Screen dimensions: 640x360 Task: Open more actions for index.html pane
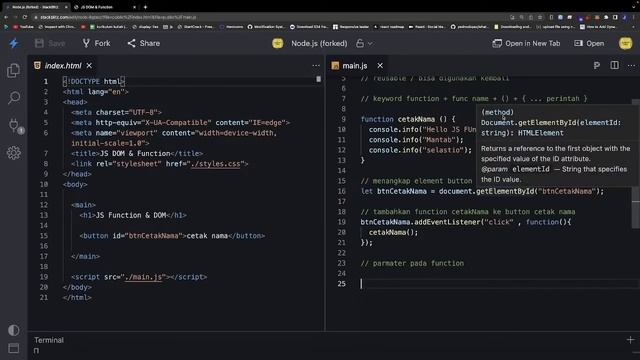(x=316, y=65)
